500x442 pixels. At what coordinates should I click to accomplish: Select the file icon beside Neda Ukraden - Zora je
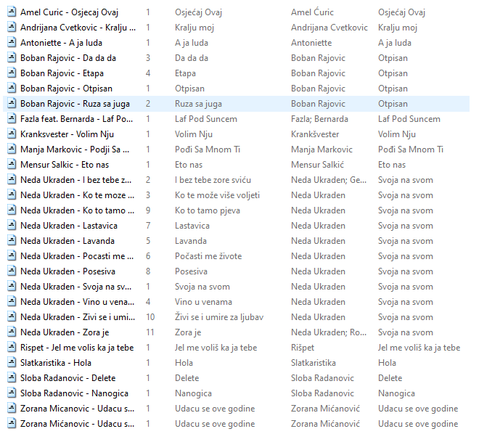coord(12,332)
